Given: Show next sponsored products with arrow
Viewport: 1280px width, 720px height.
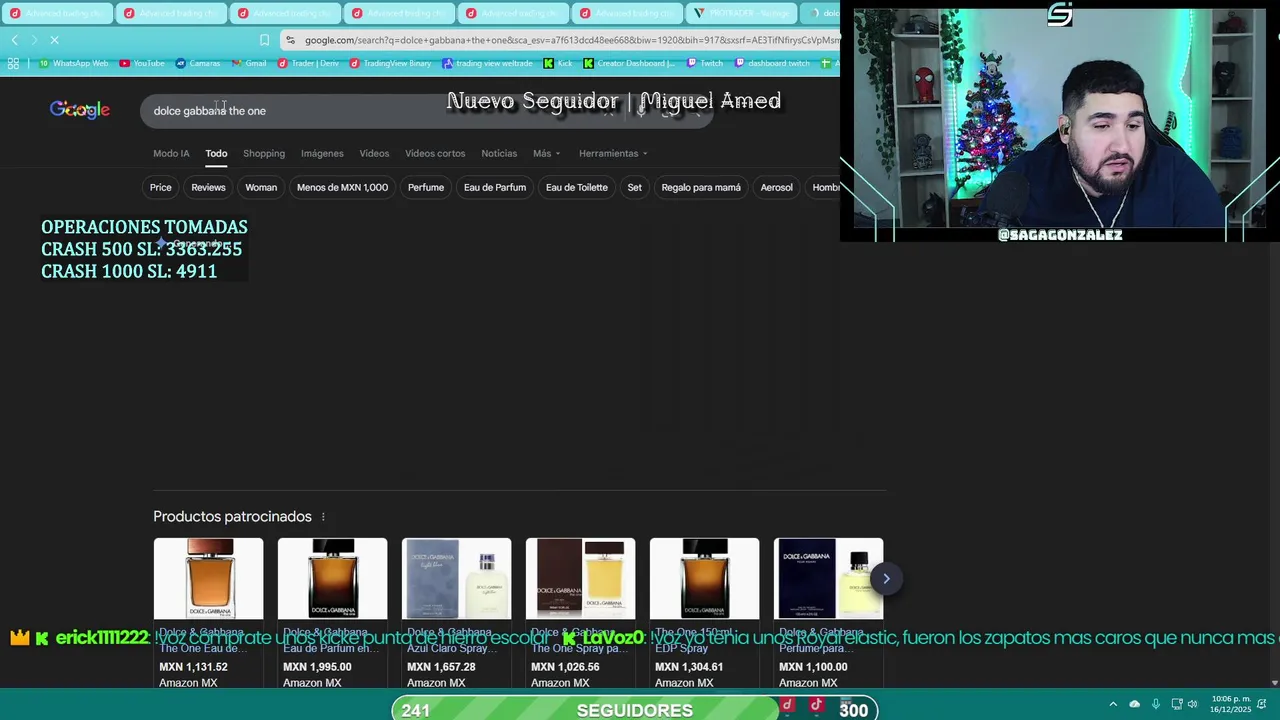Looking at the screenshot, I should 886,578.
